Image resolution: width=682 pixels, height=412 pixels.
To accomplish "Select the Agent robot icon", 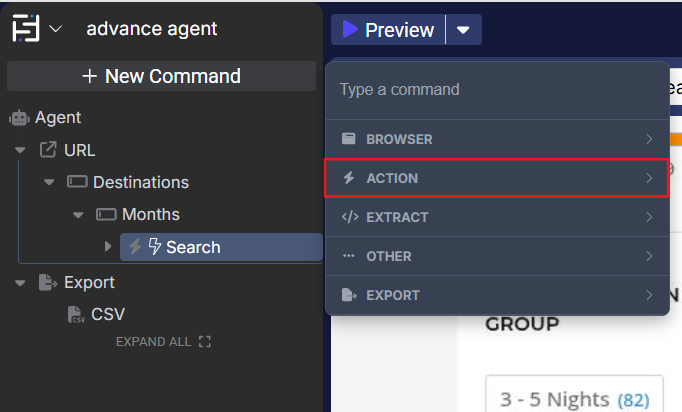I will [x=20, y=118].
